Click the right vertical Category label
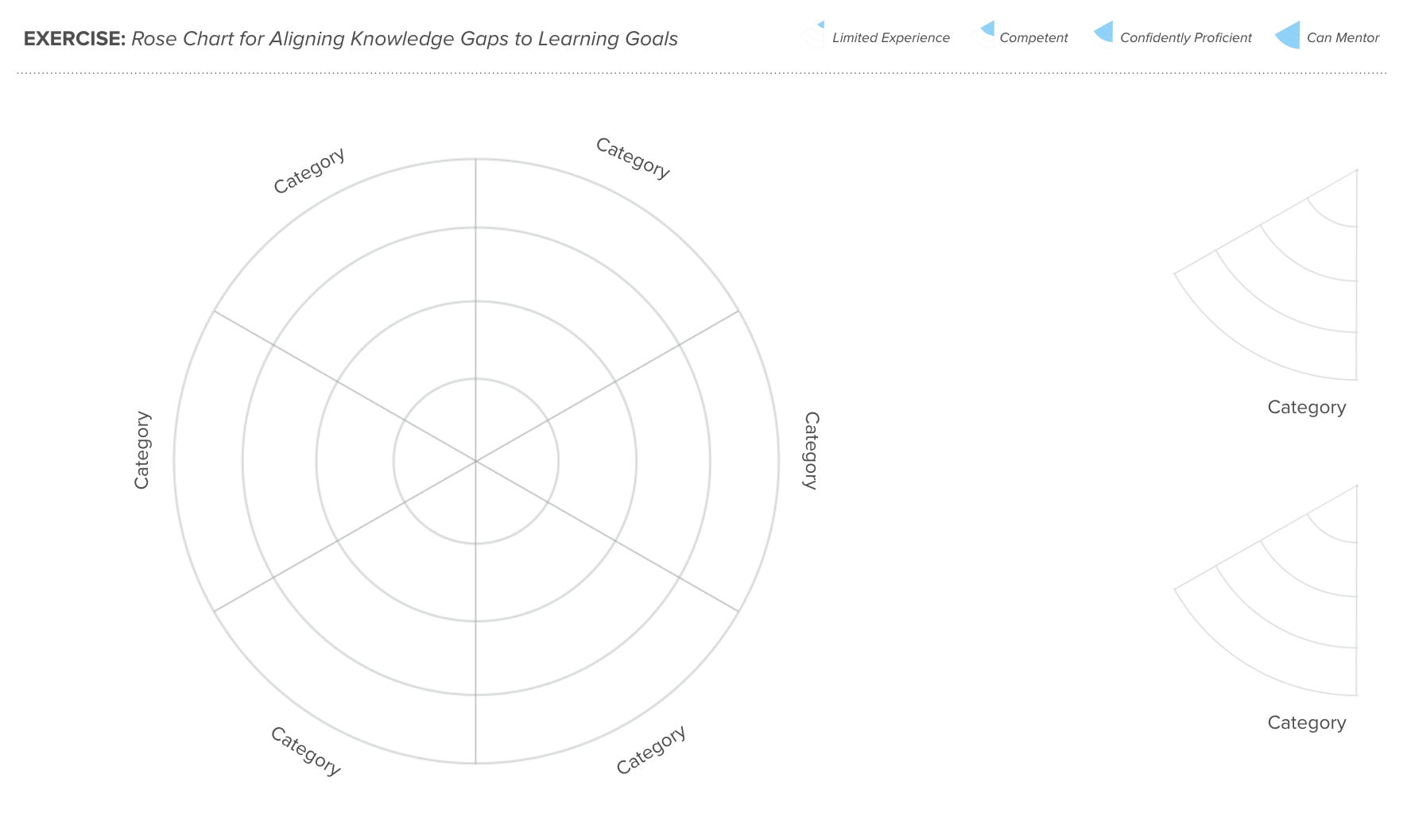The height and width of the screenshot is (840, 1407). 811,451
